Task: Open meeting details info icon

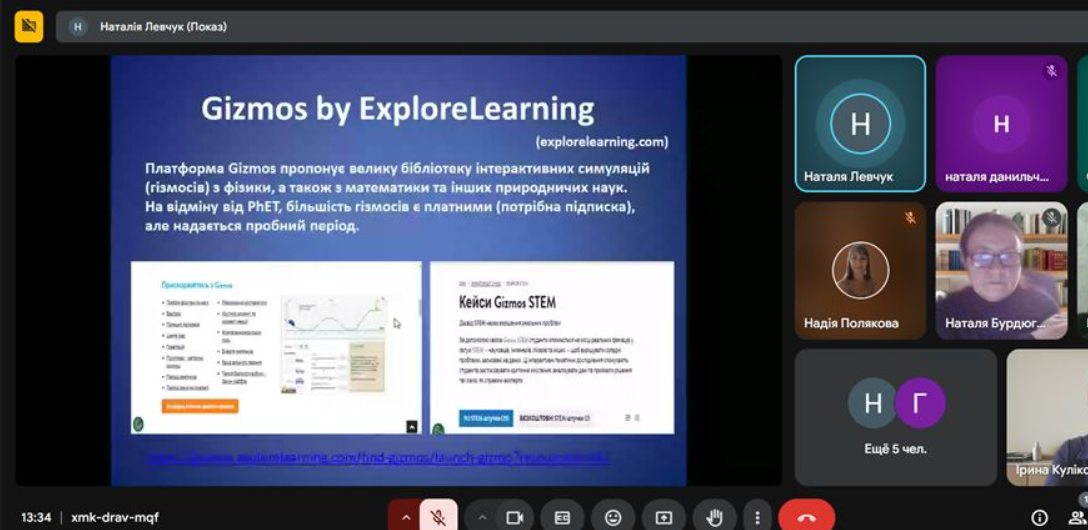Action: coord(1039,518)
